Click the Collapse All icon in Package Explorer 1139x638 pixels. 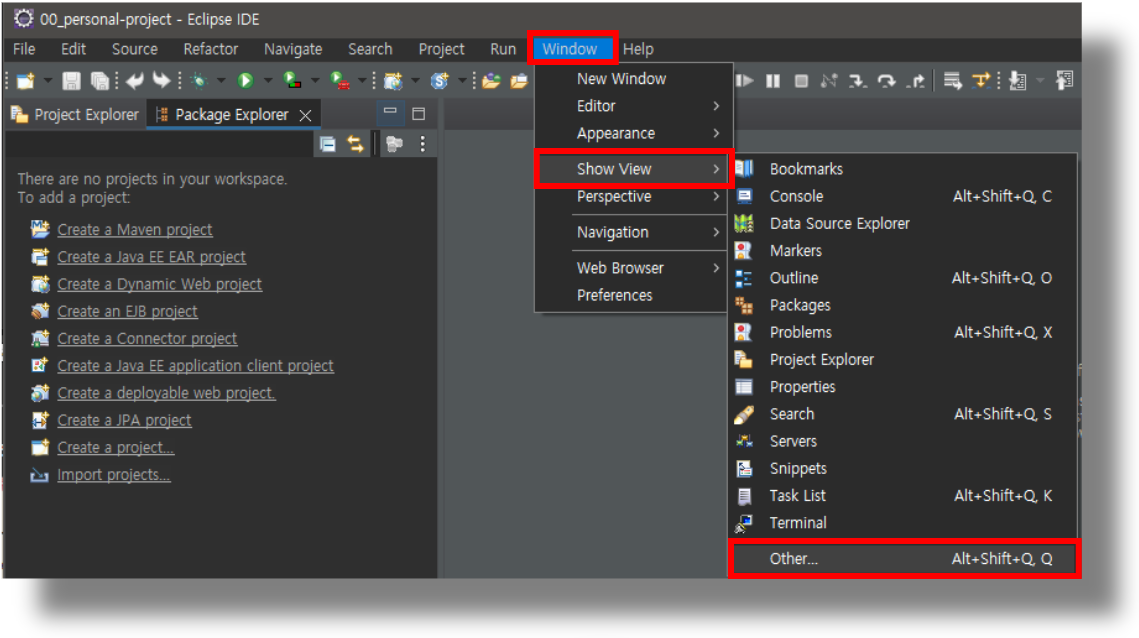[x=328, y=144]
